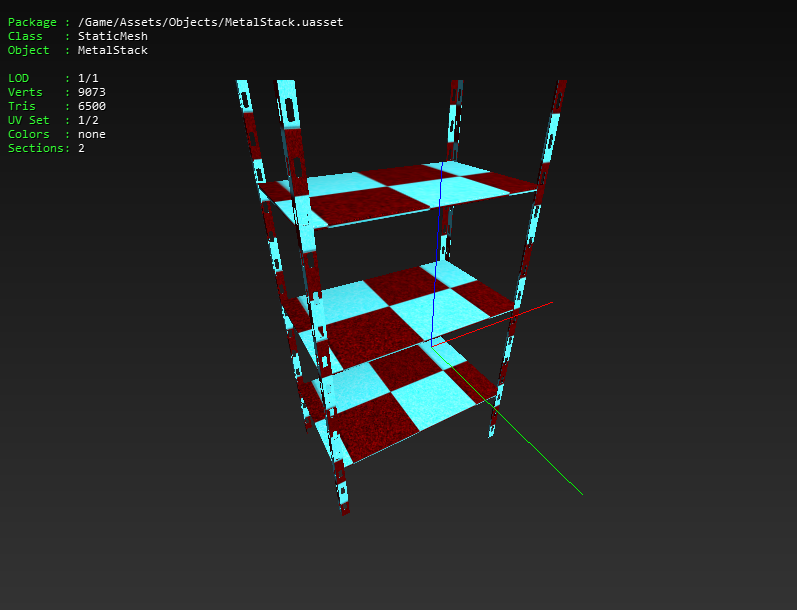The height and width of the screenshot is (610, 797).
Task: Click the green Colors label
Action: 28,134
